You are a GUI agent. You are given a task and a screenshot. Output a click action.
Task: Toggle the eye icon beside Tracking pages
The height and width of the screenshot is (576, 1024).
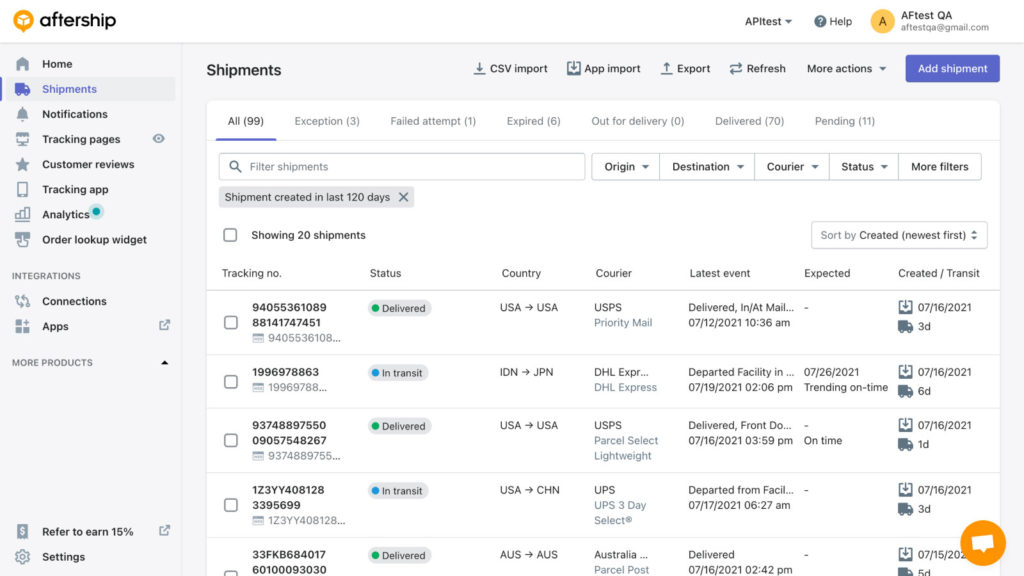pyautogui.click(x=159, y=138)
